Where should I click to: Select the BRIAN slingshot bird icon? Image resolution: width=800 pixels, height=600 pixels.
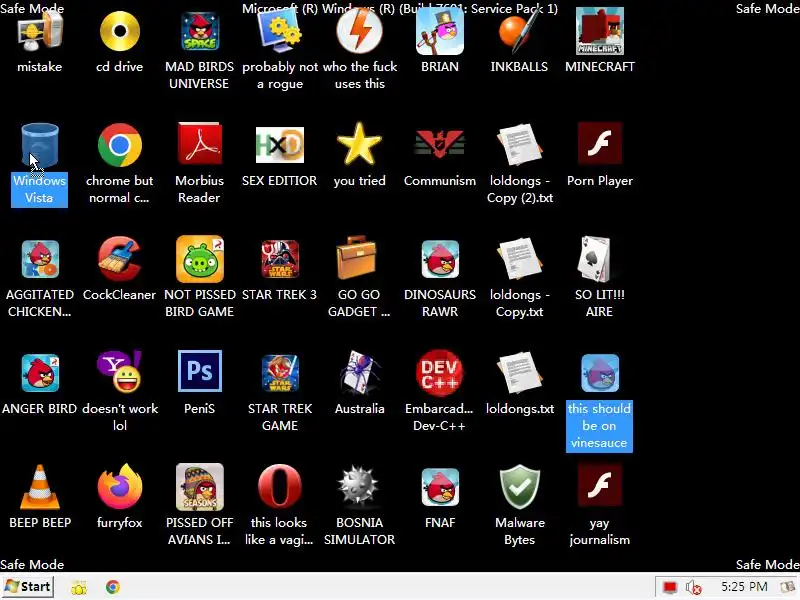[x=440, y=32]
